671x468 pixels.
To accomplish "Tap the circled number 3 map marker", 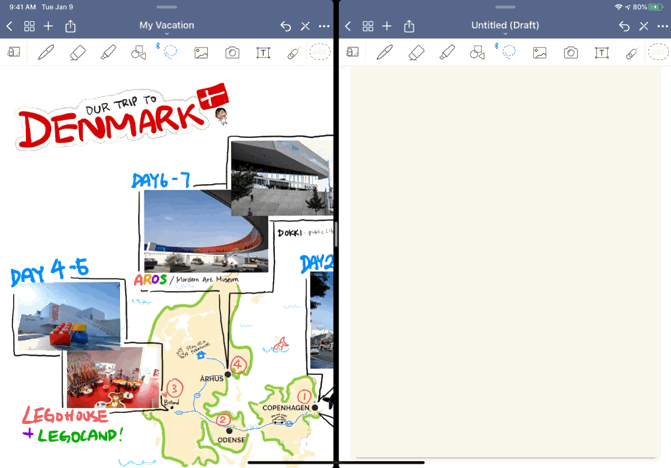I will coord(174,388).
